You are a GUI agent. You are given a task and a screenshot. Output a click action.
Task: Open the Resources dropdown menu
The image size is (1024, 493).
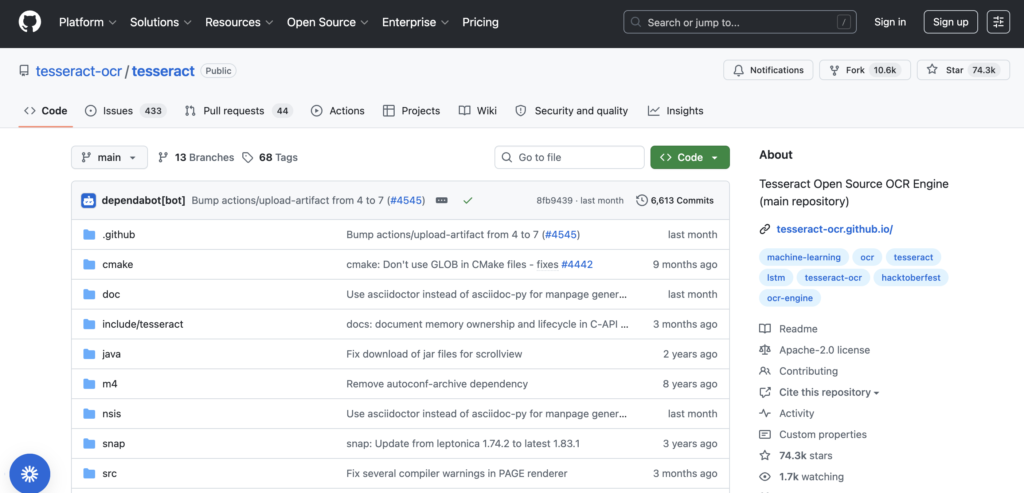[239, 22]
